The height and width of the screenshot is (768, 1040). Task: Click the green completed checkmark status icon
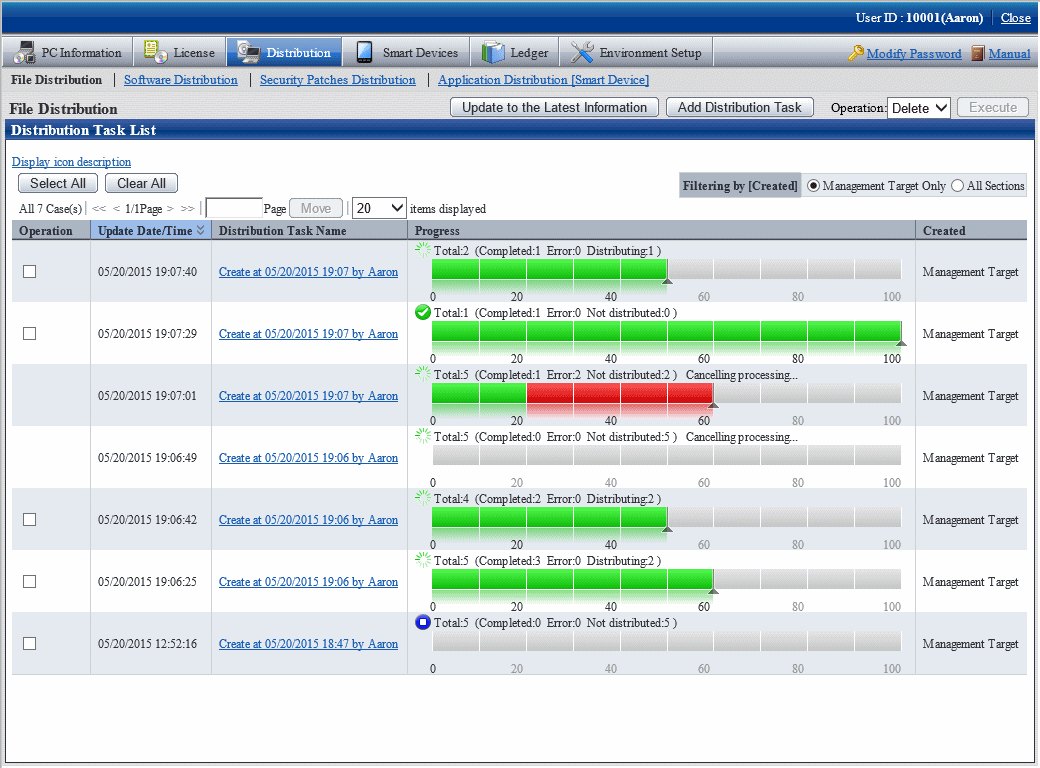pos(423,312)
